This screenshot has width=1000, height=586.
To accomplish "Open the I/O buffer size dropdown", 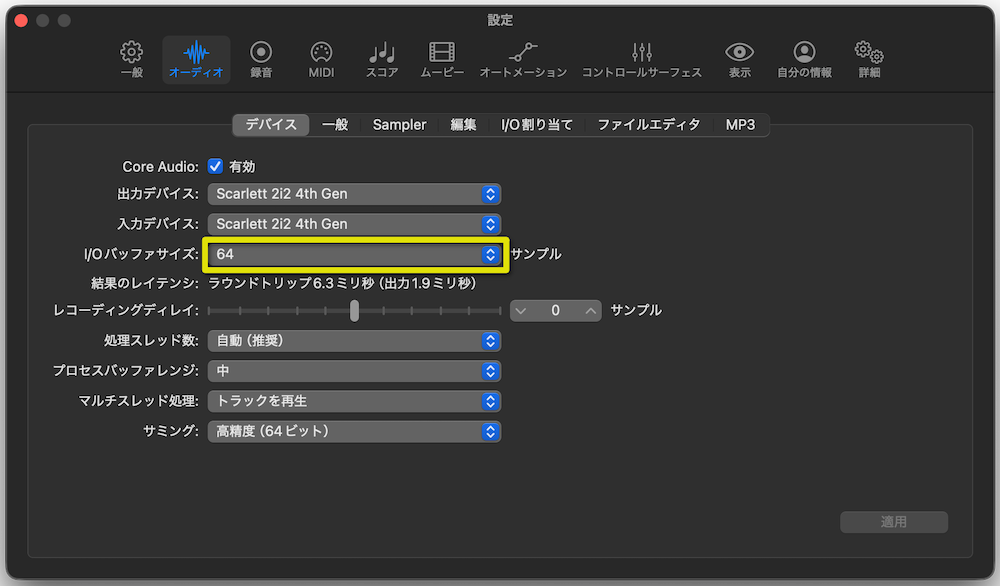I will (354, 254).
